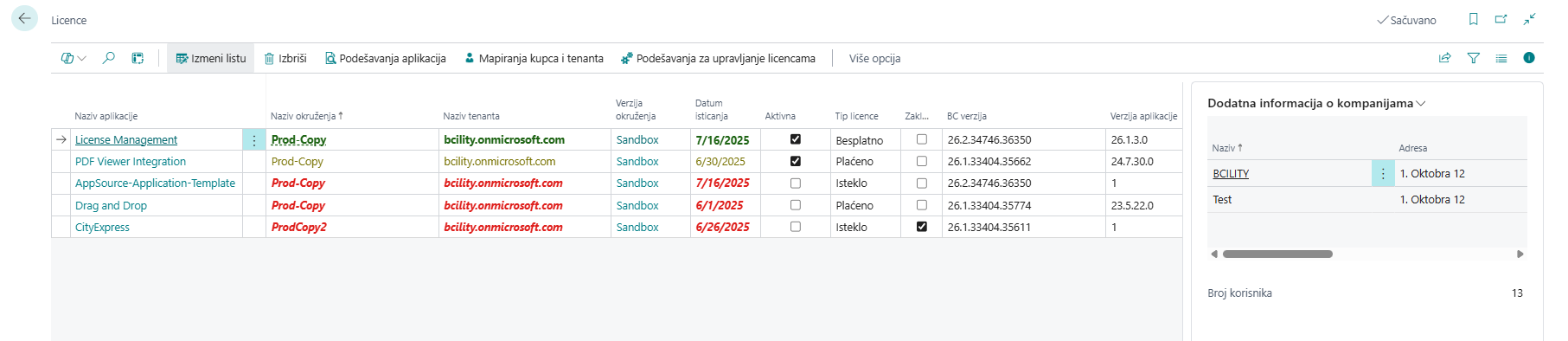
Task: Toggle Aktivna checkbox for CityExpress
Action: point(796,227)
